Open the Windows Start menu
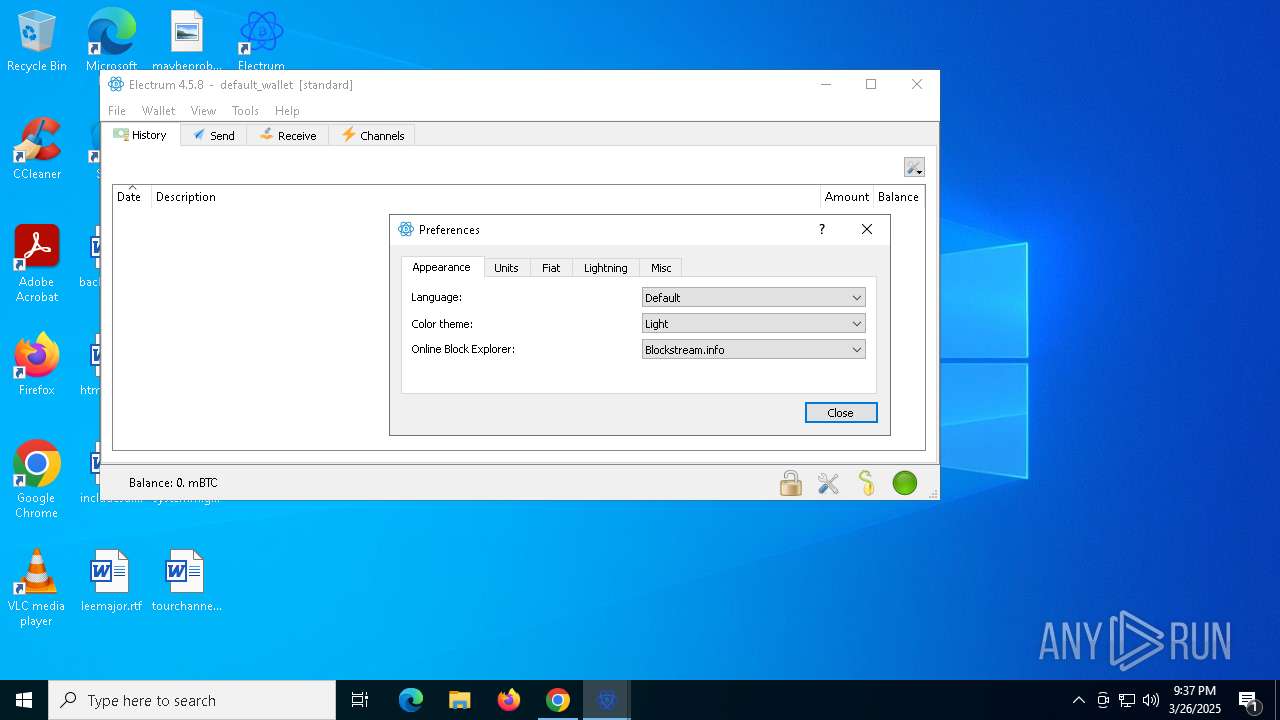1280x720 pixels. pyautogui.click(x=24, y=700)
